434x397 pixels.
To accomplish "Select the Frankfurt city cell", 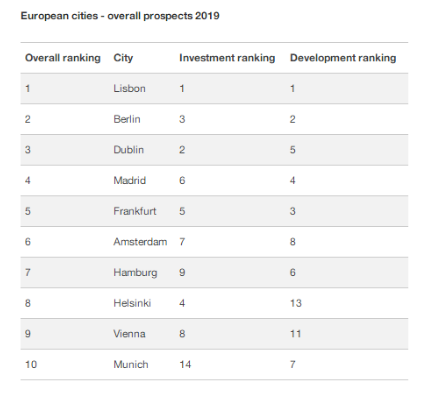I will pos(135,211).
